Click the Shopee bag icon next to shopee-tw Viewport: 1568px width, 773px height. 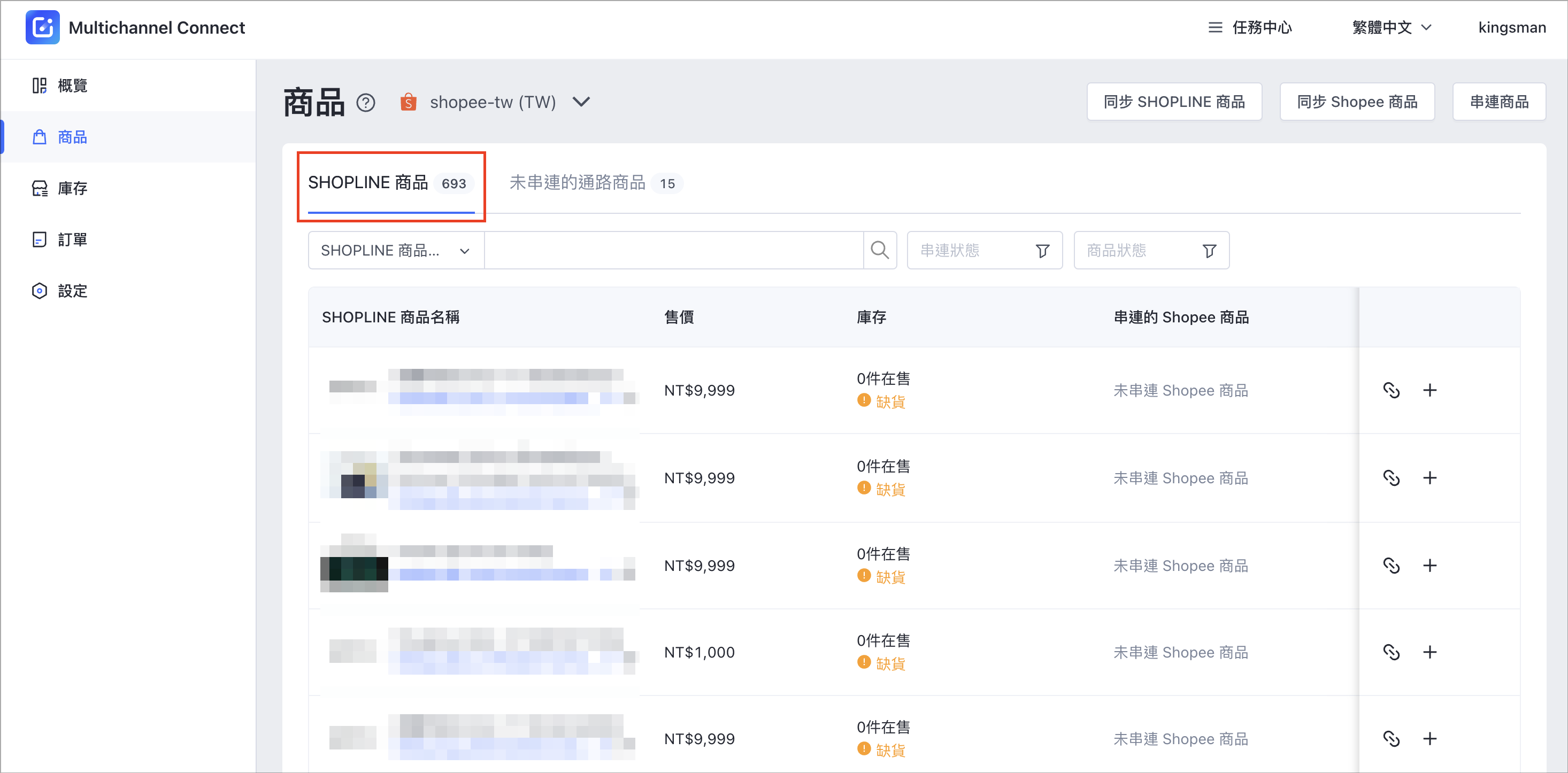click(x=409, y=102)
